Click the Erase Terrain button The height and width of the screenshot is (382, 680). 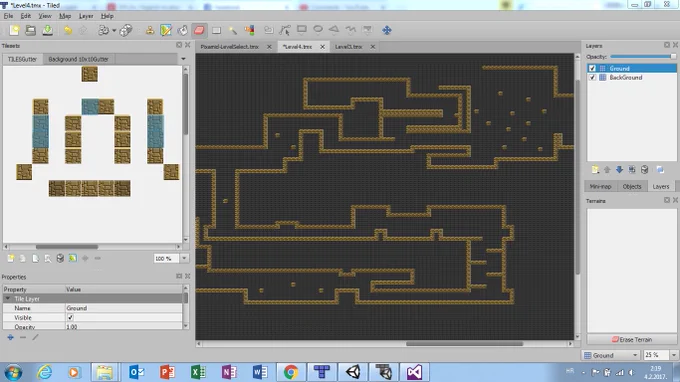pyautogui.click(x=632, y=340)
